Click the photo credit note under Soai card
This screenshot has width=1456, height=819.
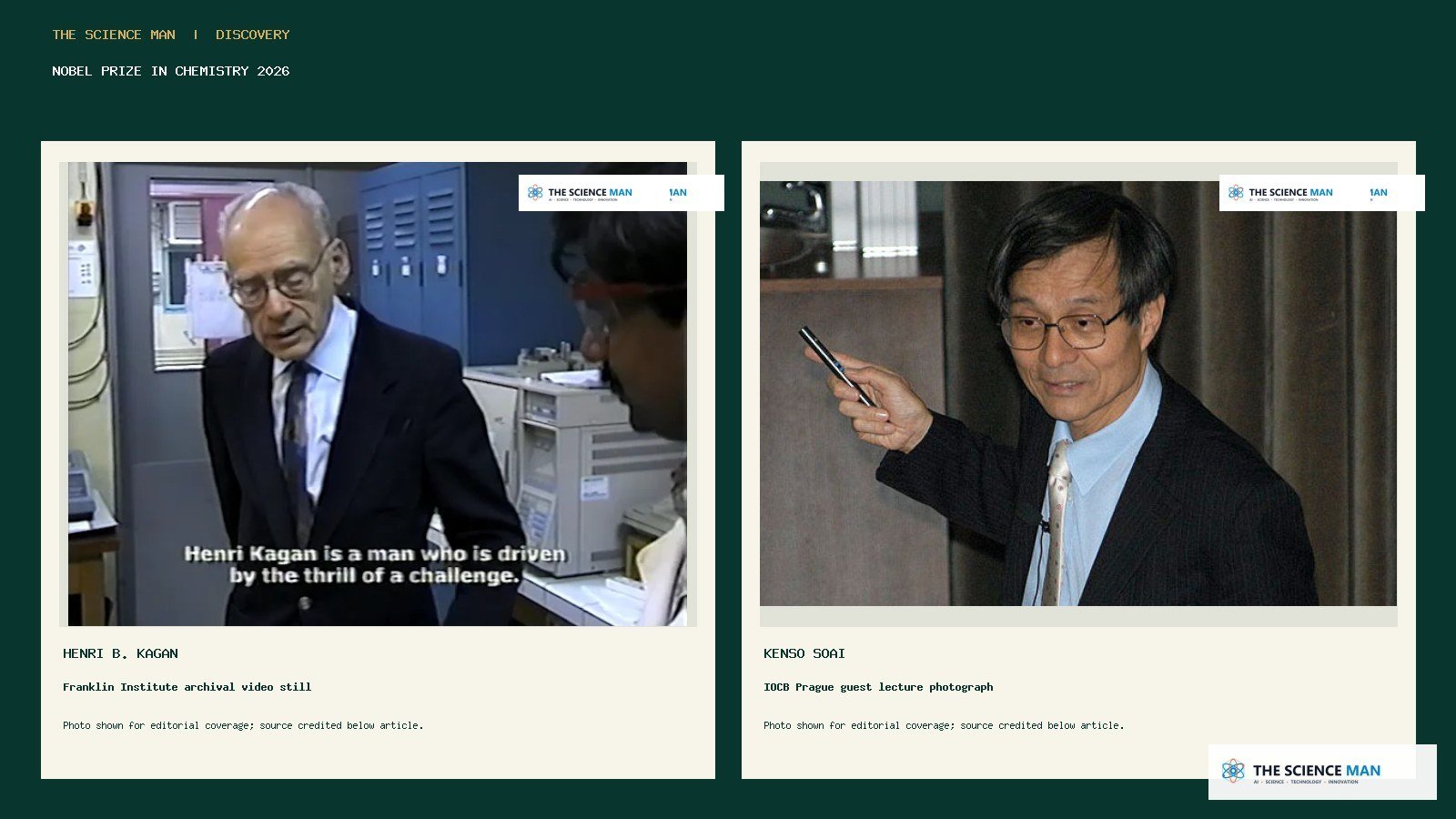tap(944, 725)
